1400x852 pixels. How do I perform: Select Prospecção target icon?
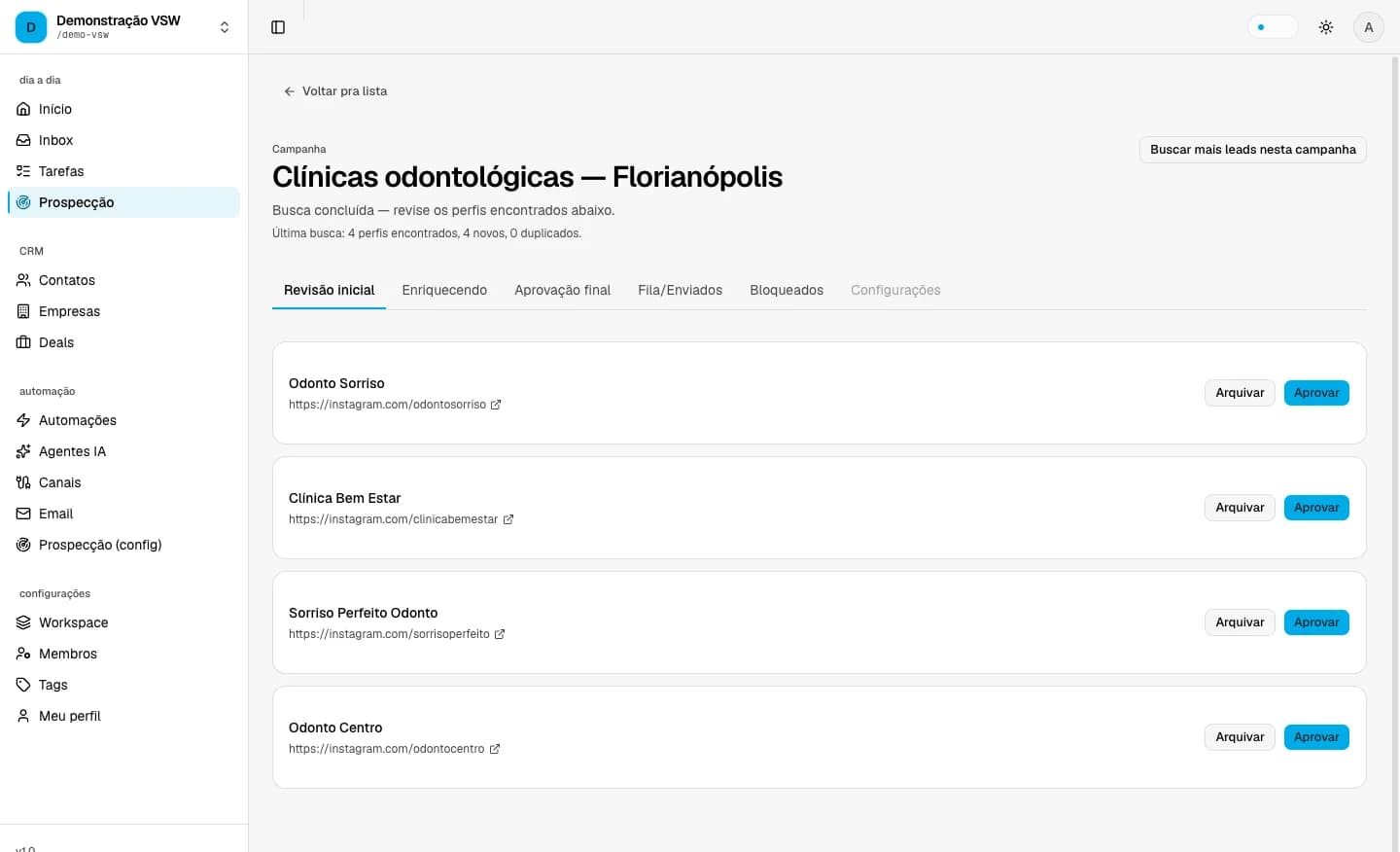tap(23, 202)
